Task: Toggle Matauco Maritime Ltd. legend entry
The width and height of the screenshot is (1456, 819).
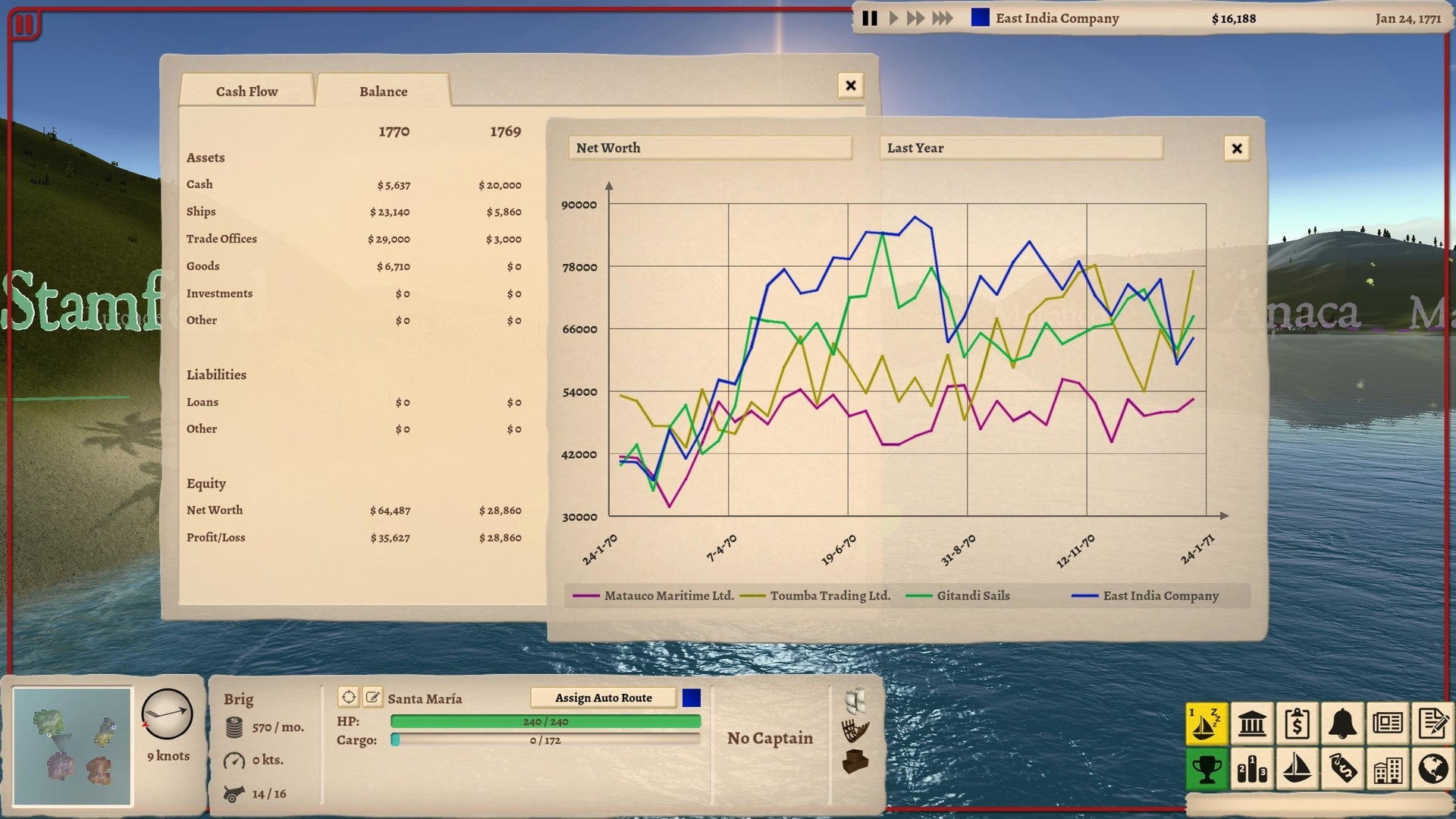Action: point(653,595)
